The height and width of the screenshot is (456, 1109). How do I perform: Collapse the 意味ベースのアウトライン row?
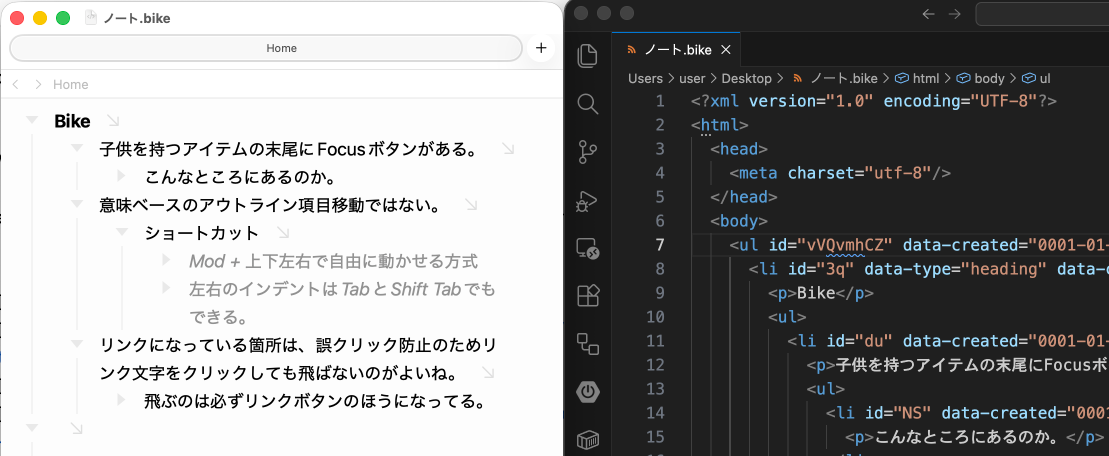tap(77, 204)
